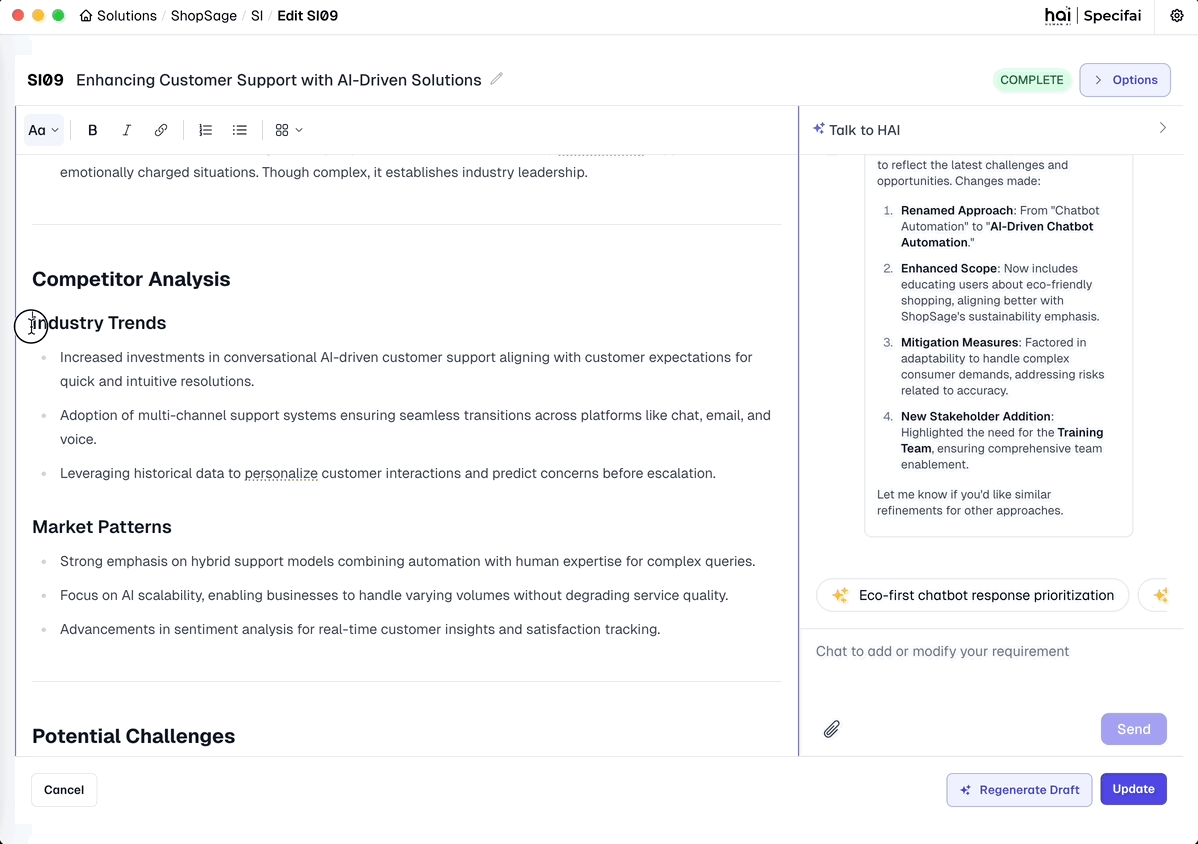Focus the chat requirement input field
1198x844 pixels.
(991, 666)
